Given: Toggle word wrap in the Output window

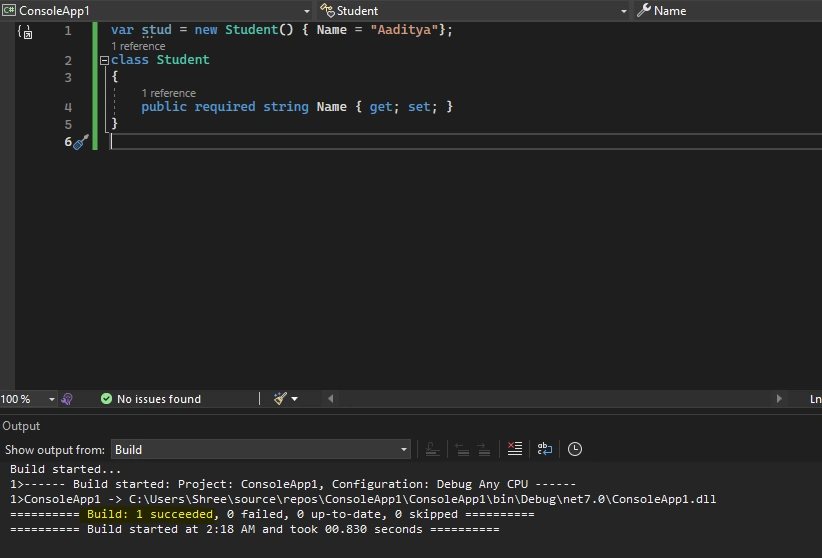Looking at the screenshot, I should coord(545,449).
